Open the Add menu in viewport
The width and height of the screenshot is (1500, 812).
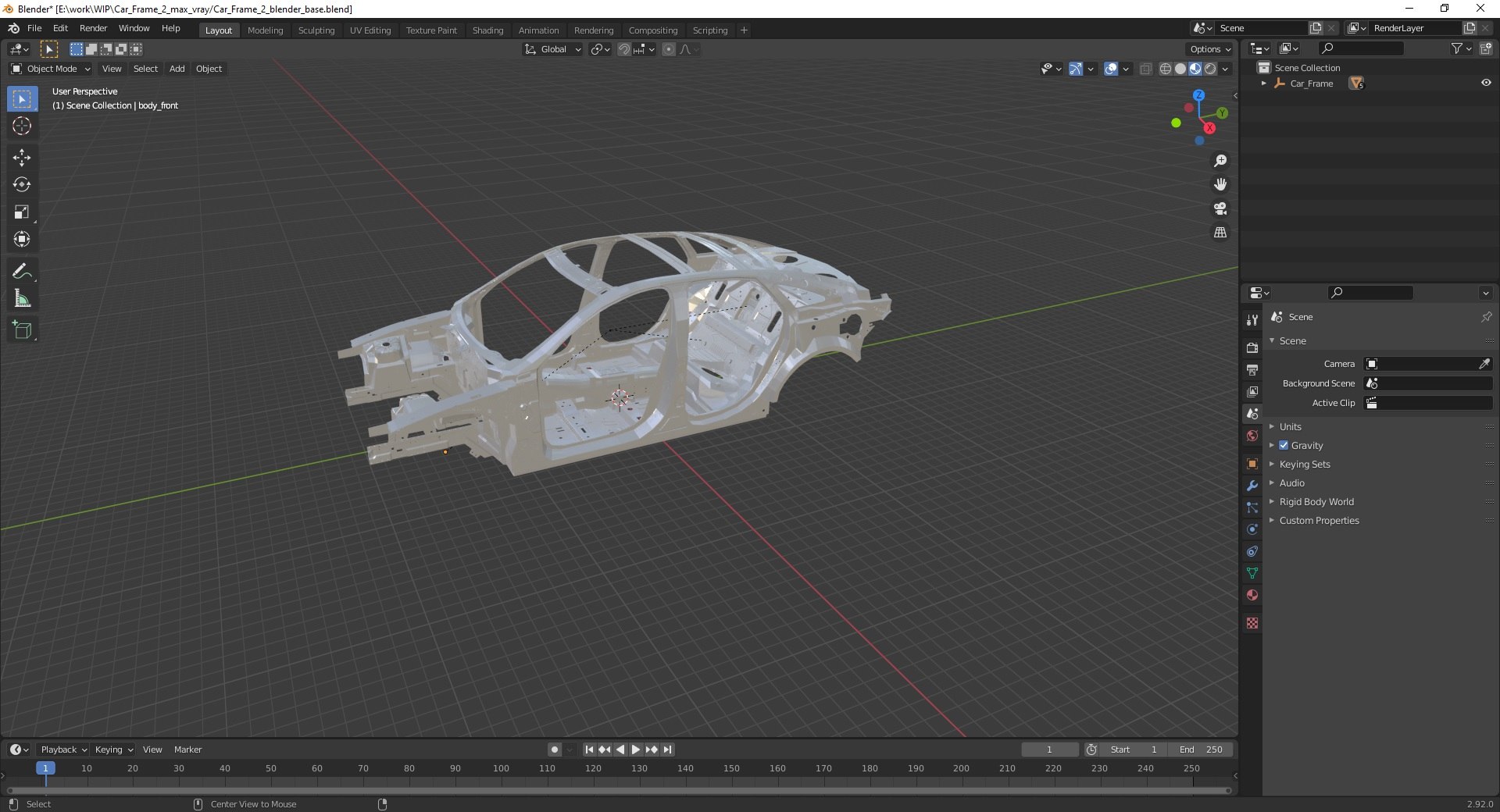pyautogui.click(x=177, y=69)
